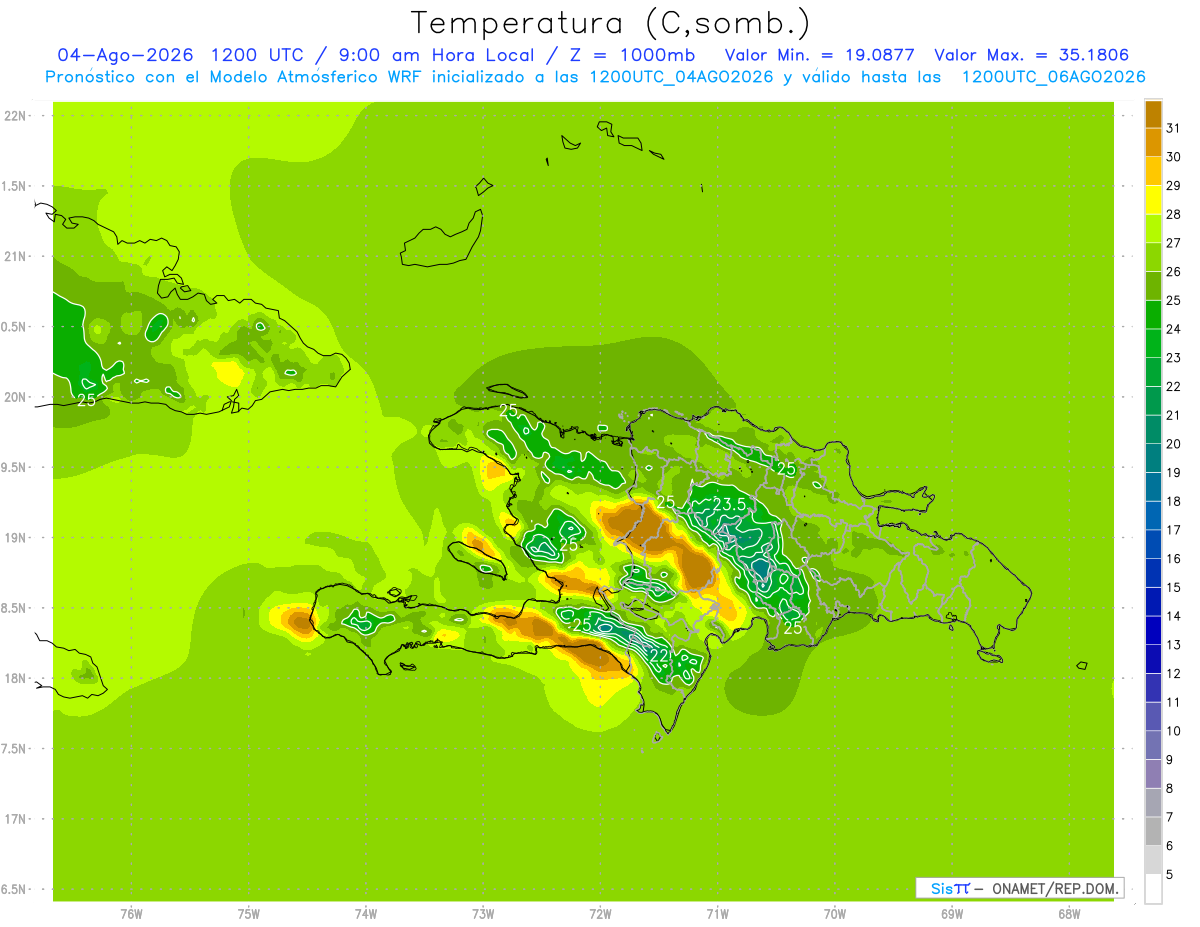Click the '18N' latitude axis label
Viewport: 1200px width, 927px height.
tap(14, 679)
